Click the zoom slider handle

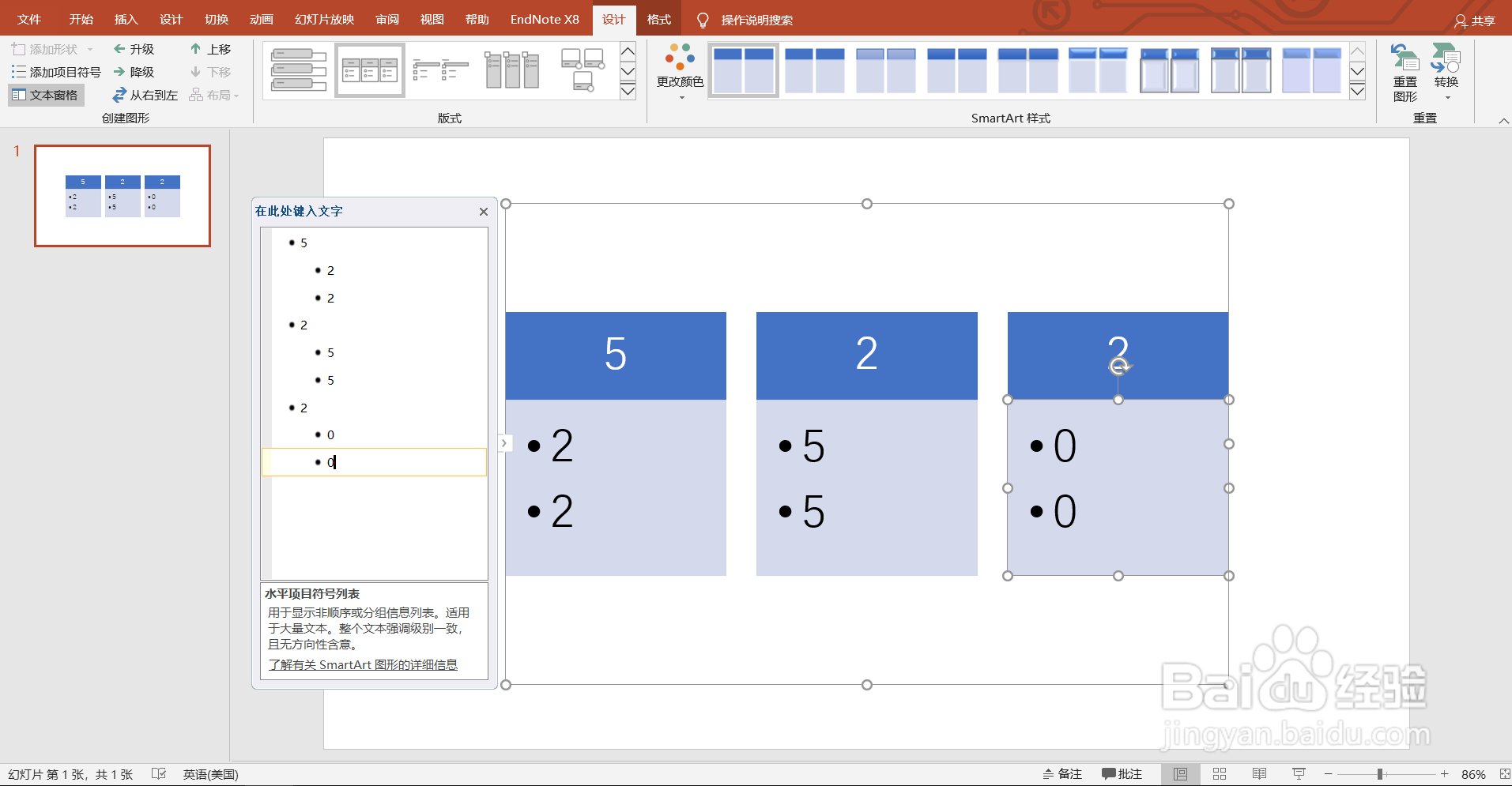point(1380,774)
